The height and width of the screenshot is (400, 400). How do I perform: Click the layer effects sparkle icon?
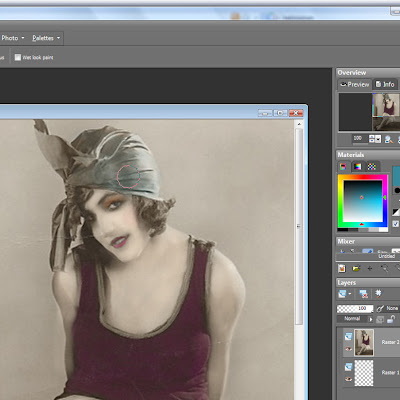point(378,294)
